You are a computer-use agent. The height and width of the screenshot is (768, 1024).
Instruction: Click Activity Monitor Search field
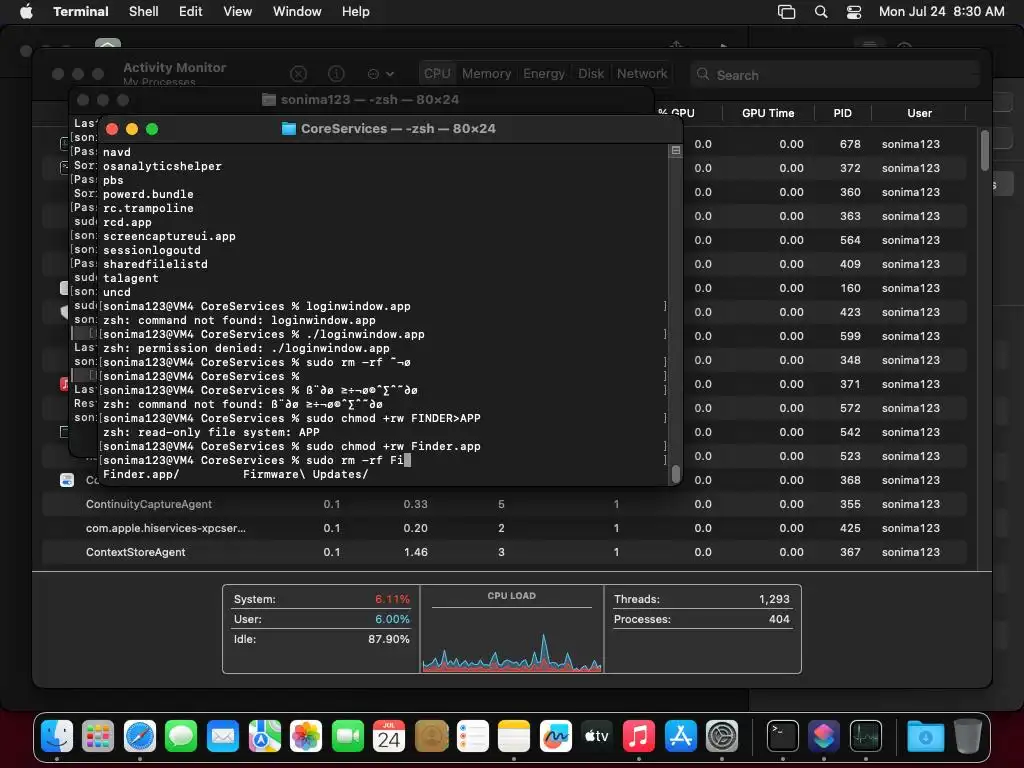tap(835, 75)
